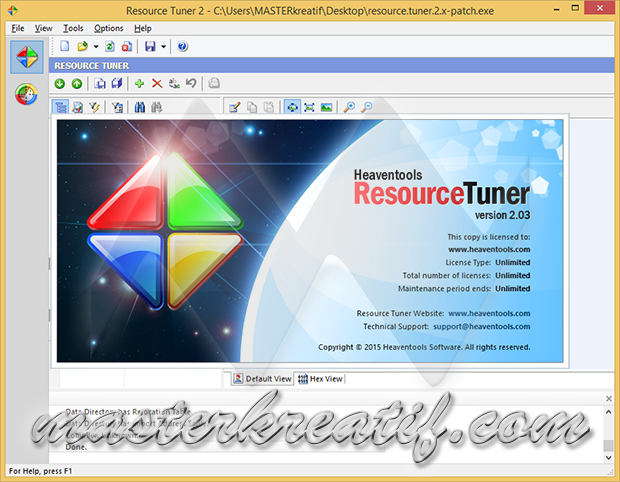This screenshot has height=482, width=620.
Task: Click the "For Help, press F1" status text
Action: (x=40, y=471)
